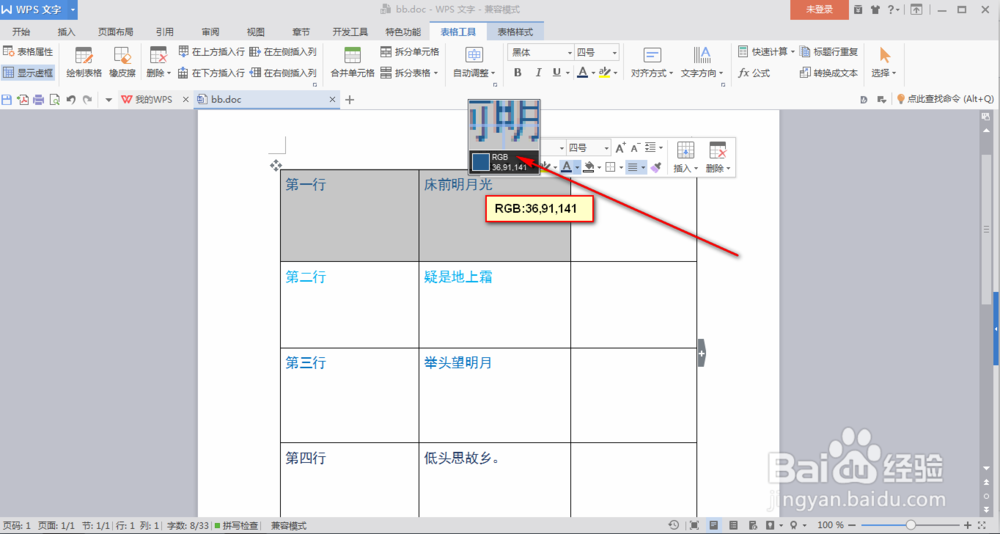Open the ribbon font name box showing 黑体
This screenshot has height=534, width=1000.
(541, 52)
